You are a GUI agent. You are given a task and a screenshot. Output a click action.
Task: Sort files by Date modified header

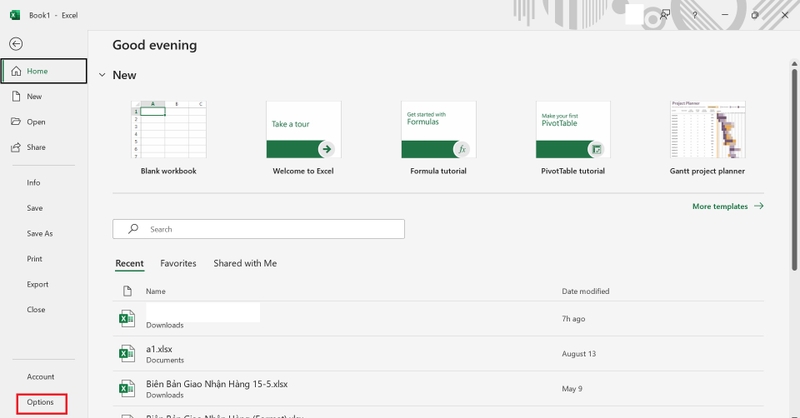586,291
